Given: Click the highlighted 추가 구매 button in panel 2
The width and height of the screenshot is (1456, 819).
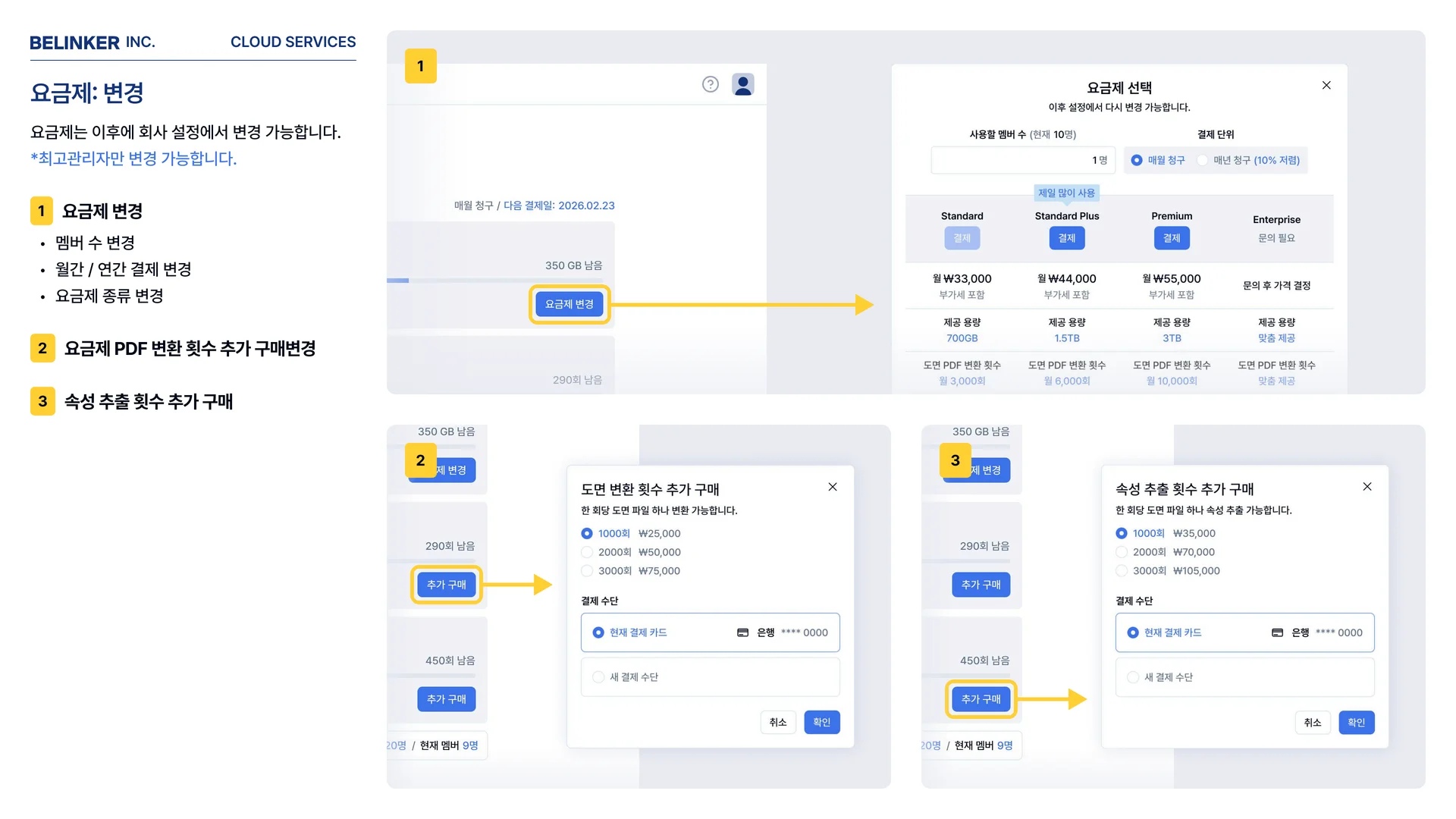Looking at the screenshot, I should (x=446, y=585).
